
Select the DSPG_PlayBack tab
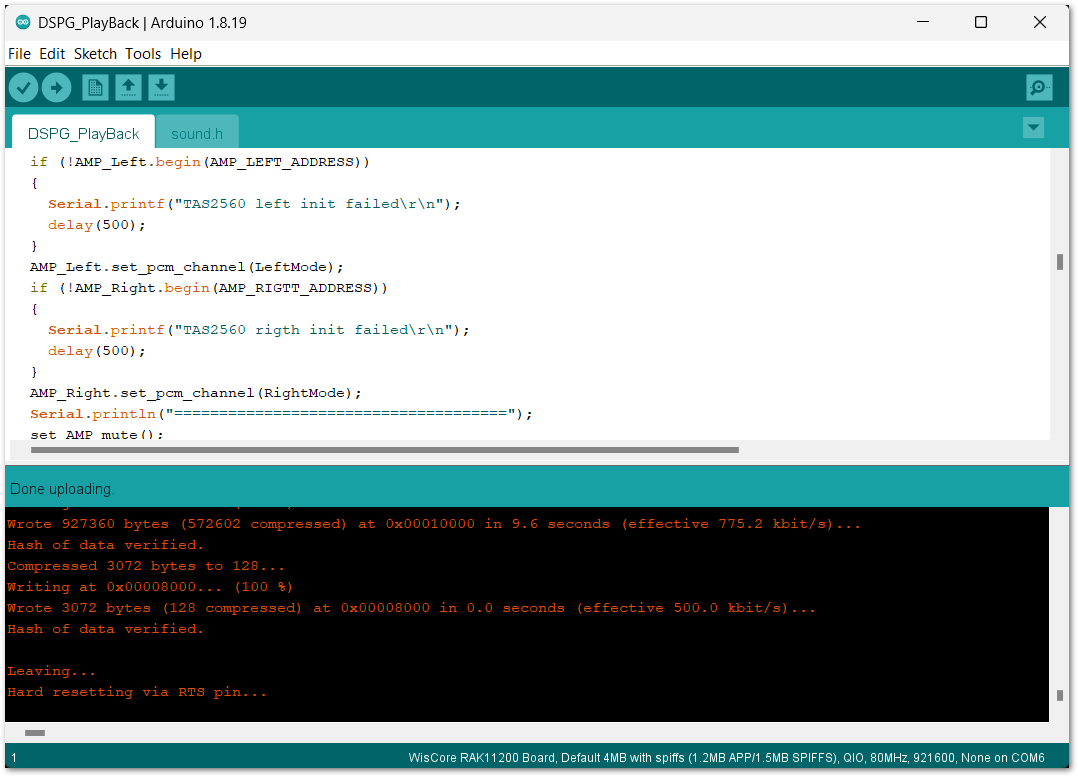tap(83, 134)
